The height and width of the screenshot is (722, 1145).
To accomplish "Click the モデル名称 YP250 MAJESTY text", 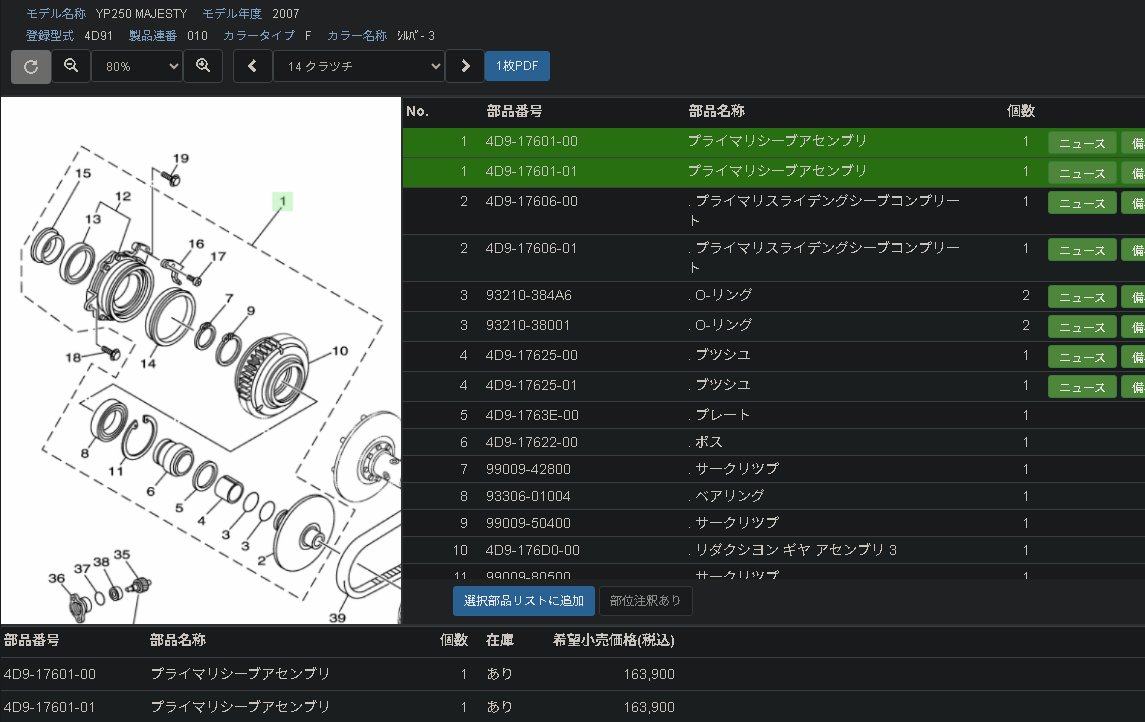I will (x=107, y=13).
